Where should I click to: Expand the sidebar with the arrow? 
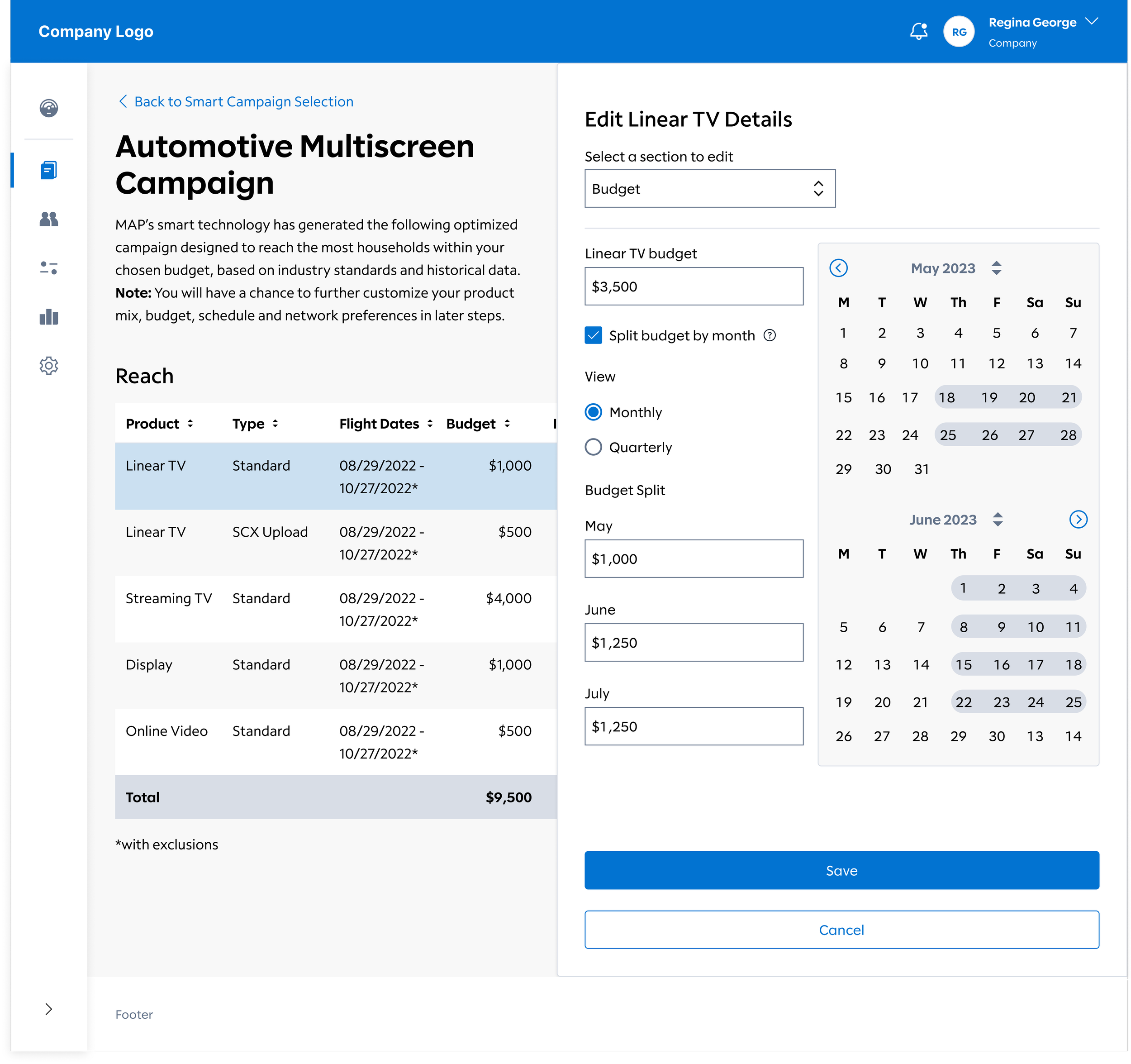pos(49,1009)
